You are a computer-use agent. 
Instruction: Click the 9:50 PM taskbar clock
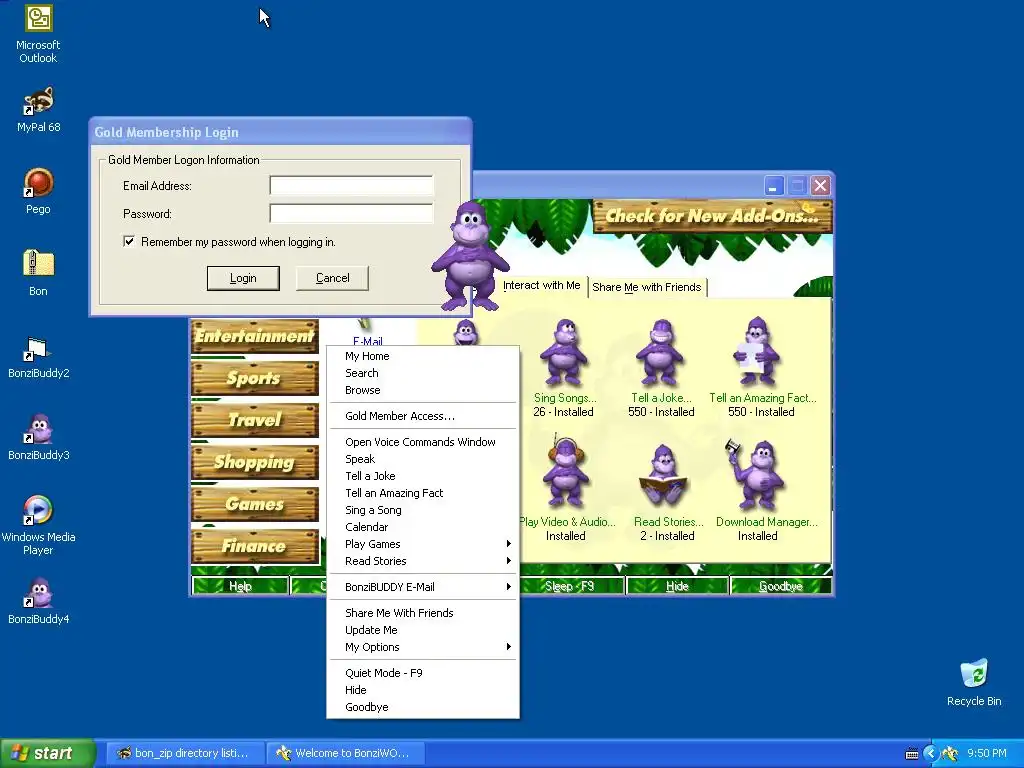click(987, 754)
